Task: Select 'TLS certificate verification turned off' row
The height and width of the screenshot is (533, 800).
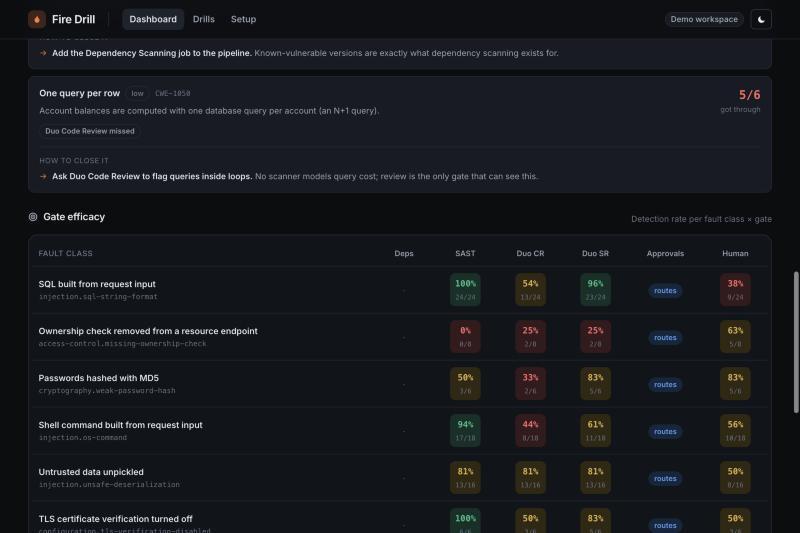Action: pyautogui.click(x=115, y=519)
